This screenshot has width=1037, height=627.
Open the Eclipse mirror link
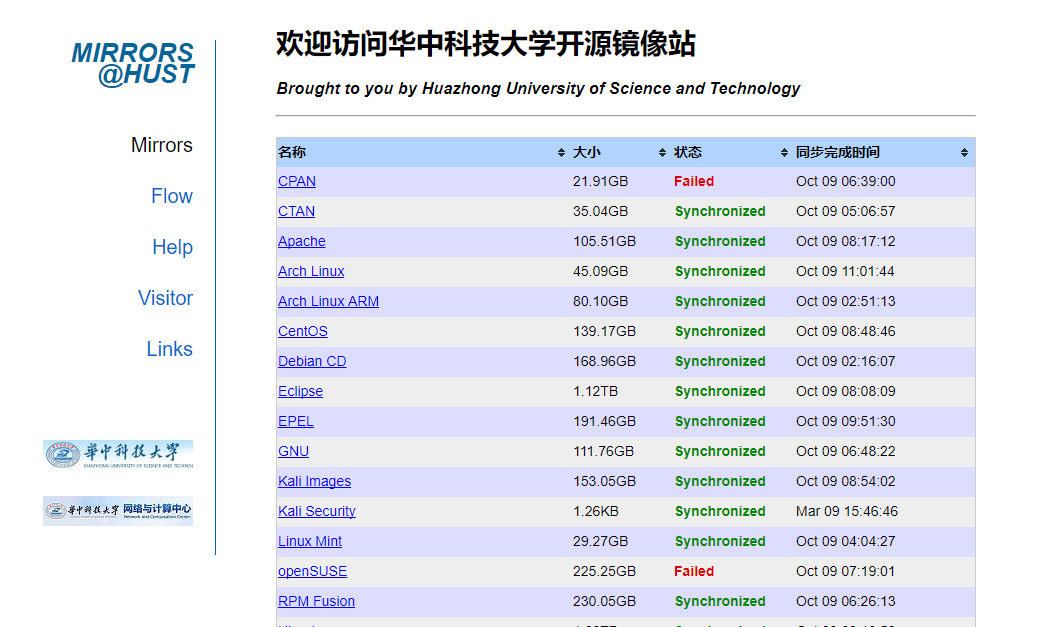(300, 391)
